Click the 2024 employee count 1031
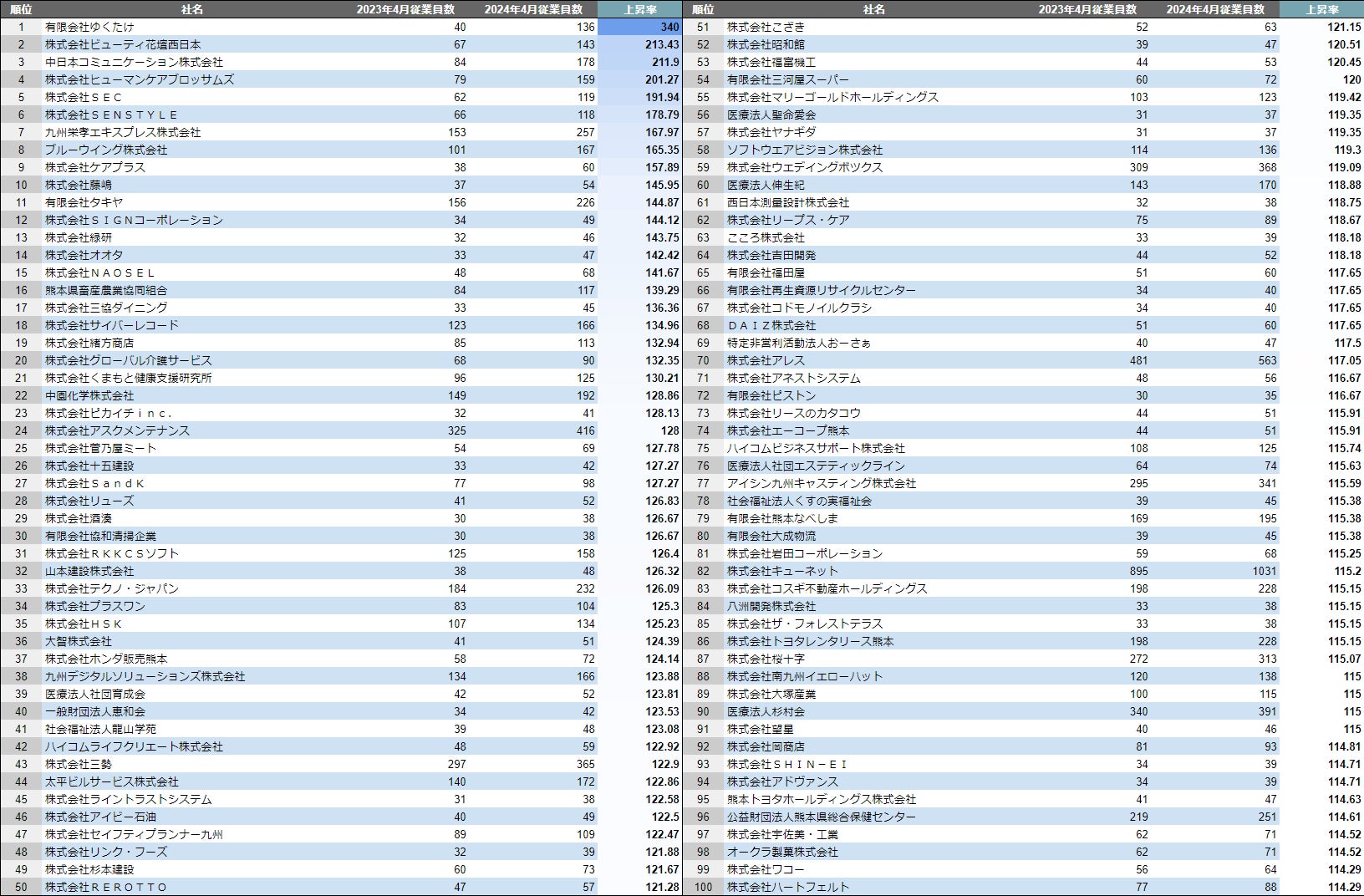Image resolution: width=1364 pixels, height=896 pixels. coord(1264,571)
